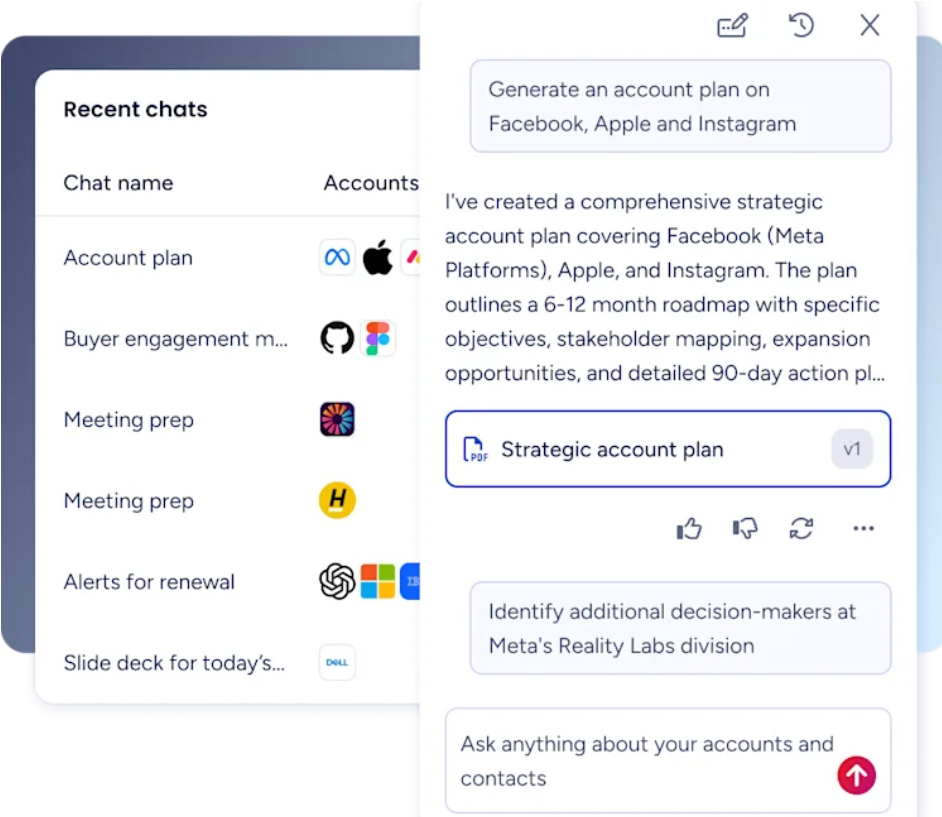Open the Alerts for renewal chat
The width and height of the screenshot is (942, 817).
click(149, 582)
